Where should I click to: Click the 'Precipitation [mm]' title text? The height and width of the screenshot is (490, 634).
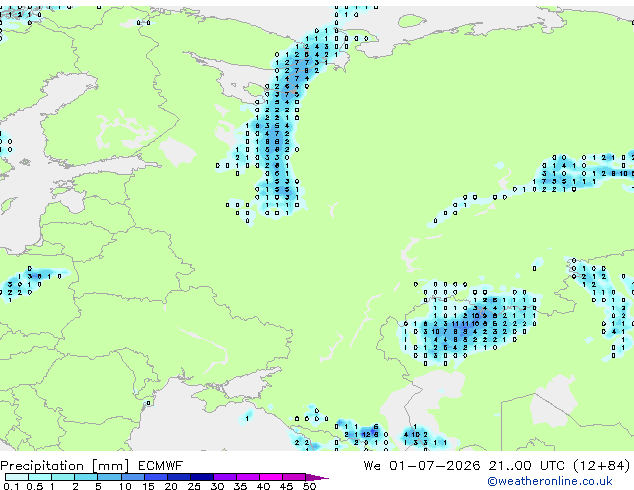[65, 466]
